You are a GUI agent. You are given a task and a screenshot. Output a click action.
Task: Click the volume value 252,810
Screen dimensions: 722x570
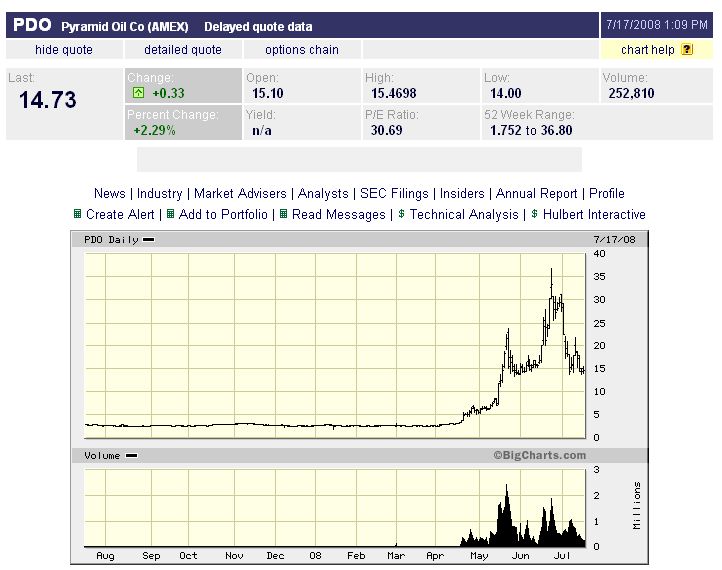click(631, 93)
